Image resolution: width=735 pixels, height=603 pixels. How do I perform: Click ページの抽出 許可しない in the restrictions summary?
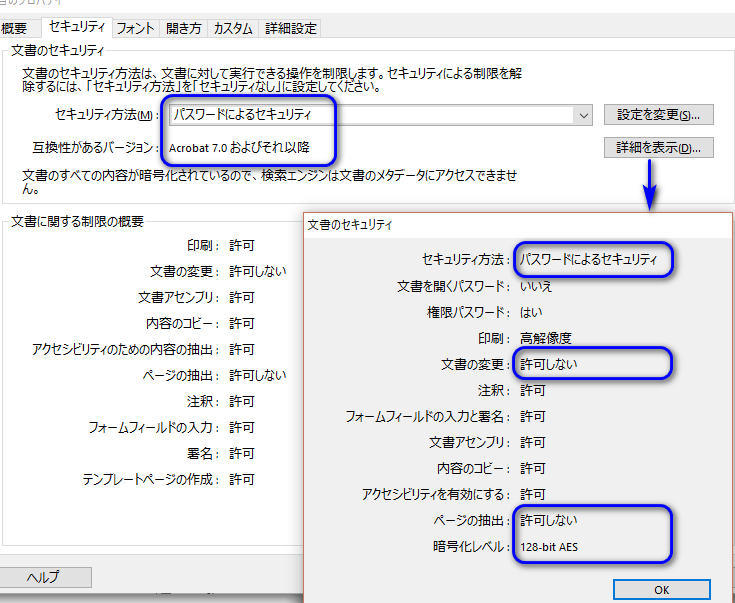point(257,375)
